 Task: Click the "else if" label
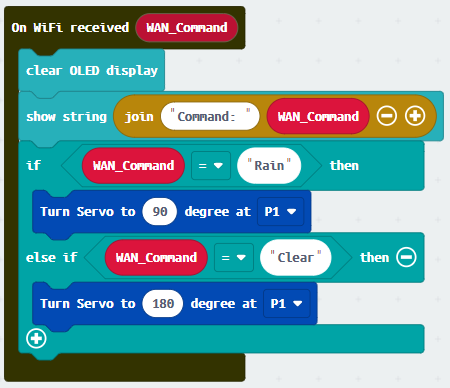52,258
